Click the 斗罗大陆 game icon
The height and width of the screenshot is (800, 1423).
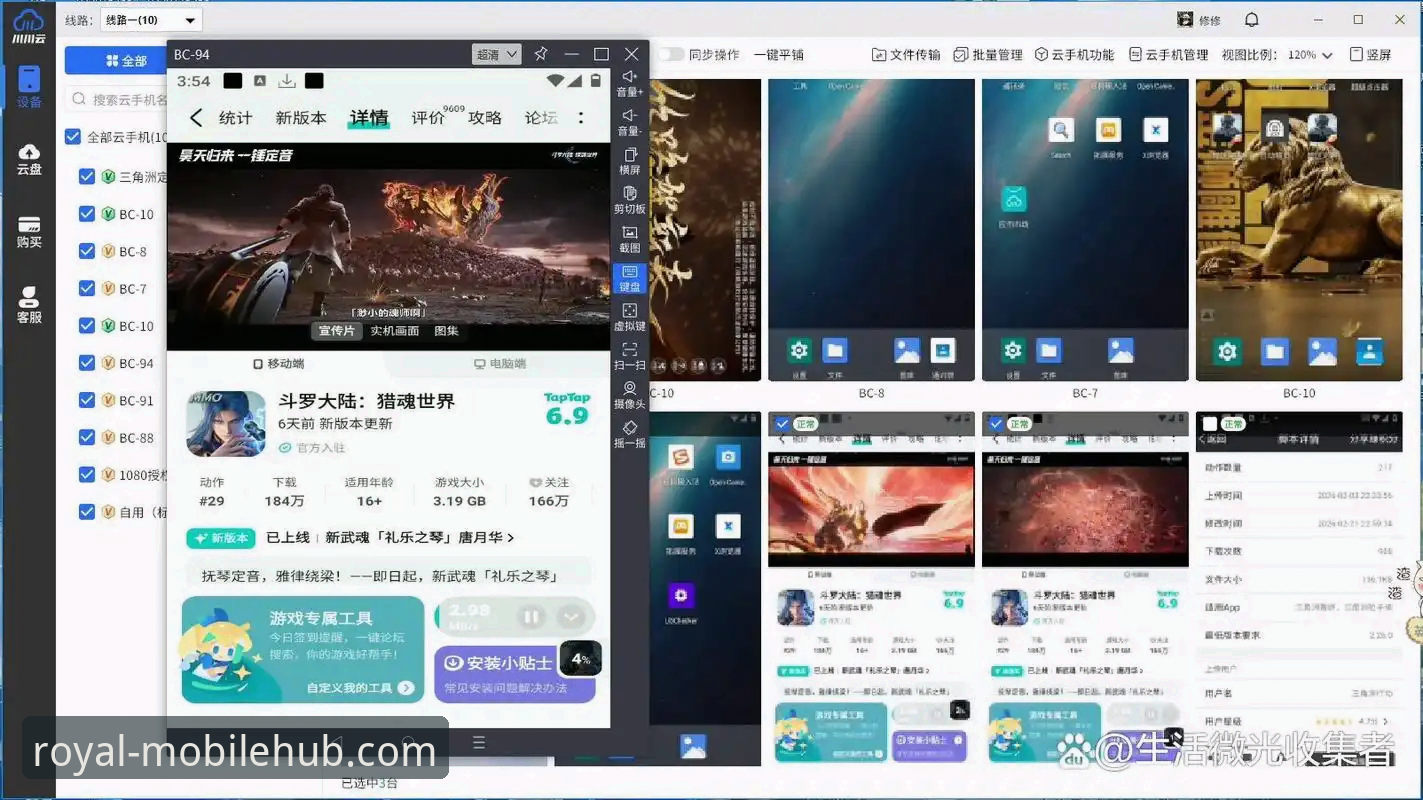pos(226,423)
